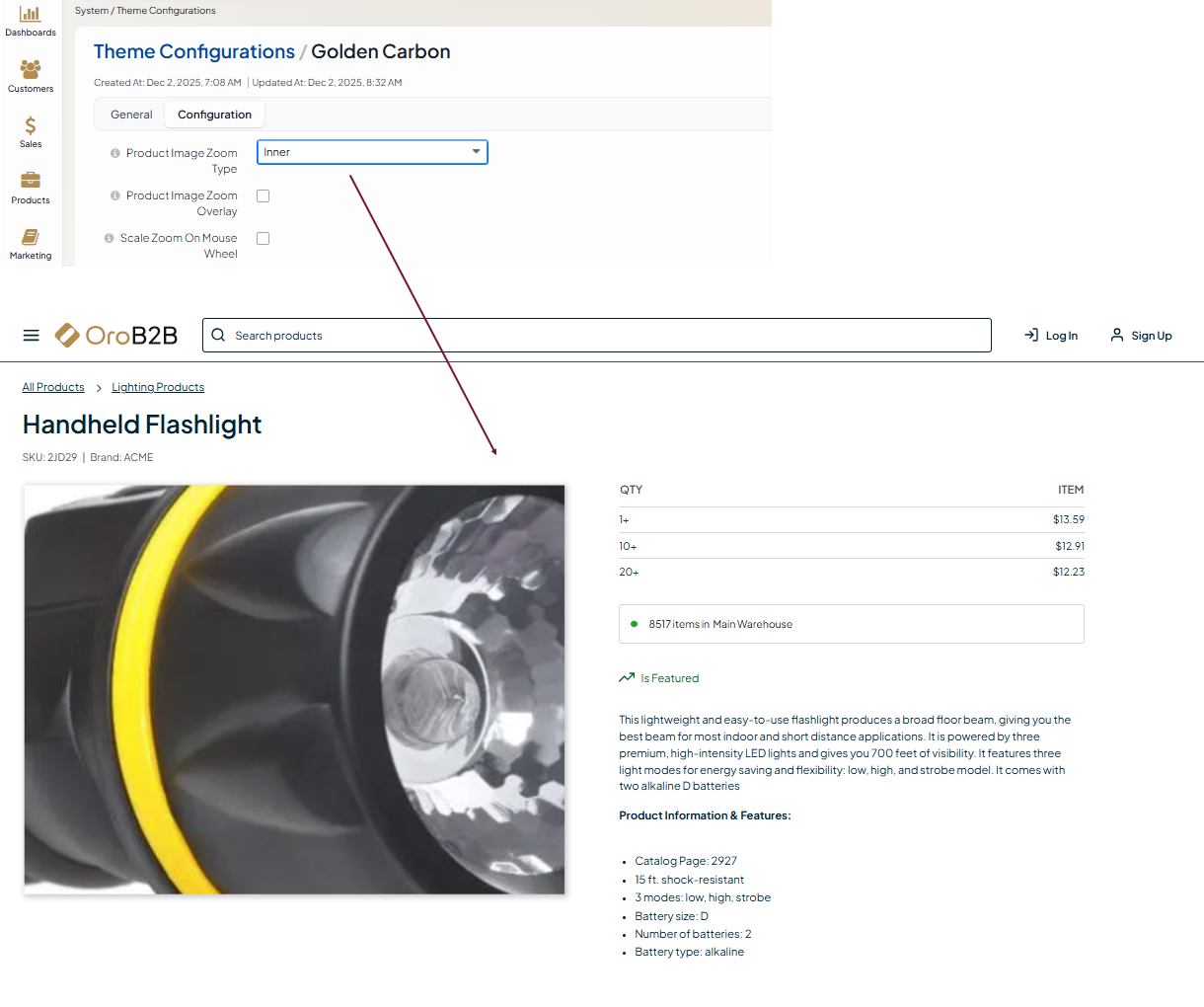The width and height of the screenshot is (1204, 1007).
Task: Click the OroB2B logo
Action: [x=116, y=336]
